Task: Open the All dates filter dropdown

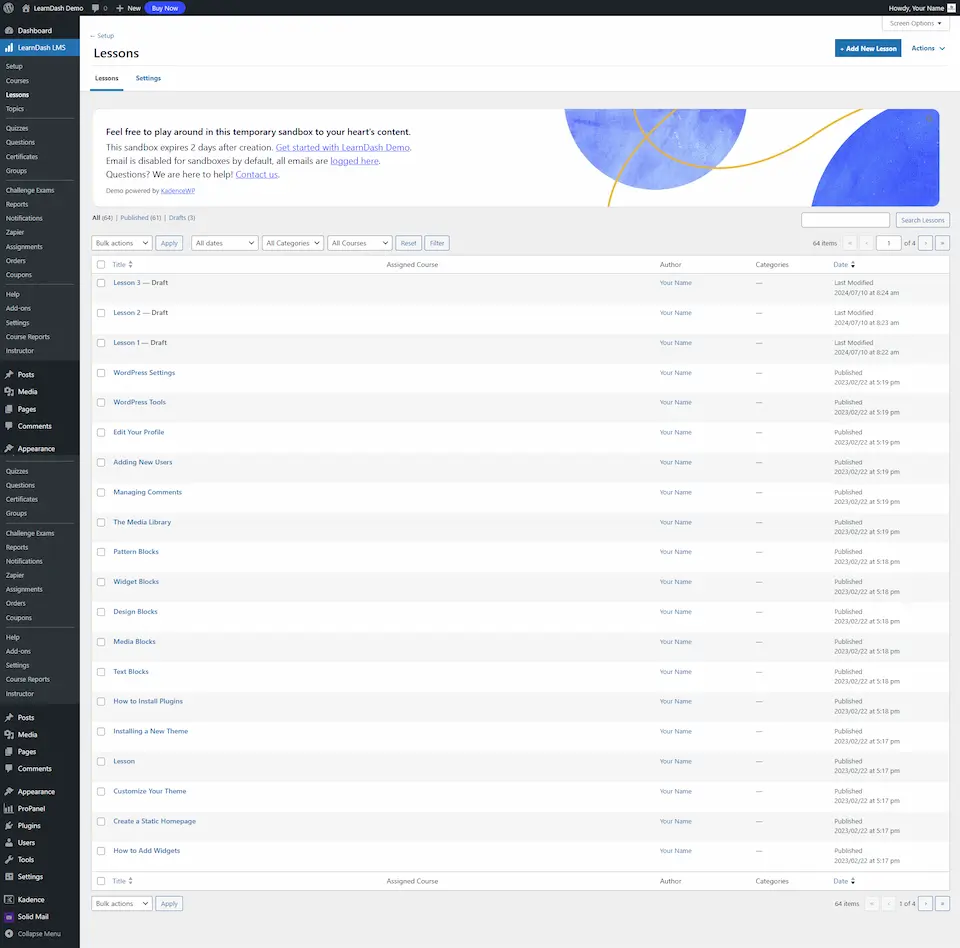Action: (x=225, y=243)
